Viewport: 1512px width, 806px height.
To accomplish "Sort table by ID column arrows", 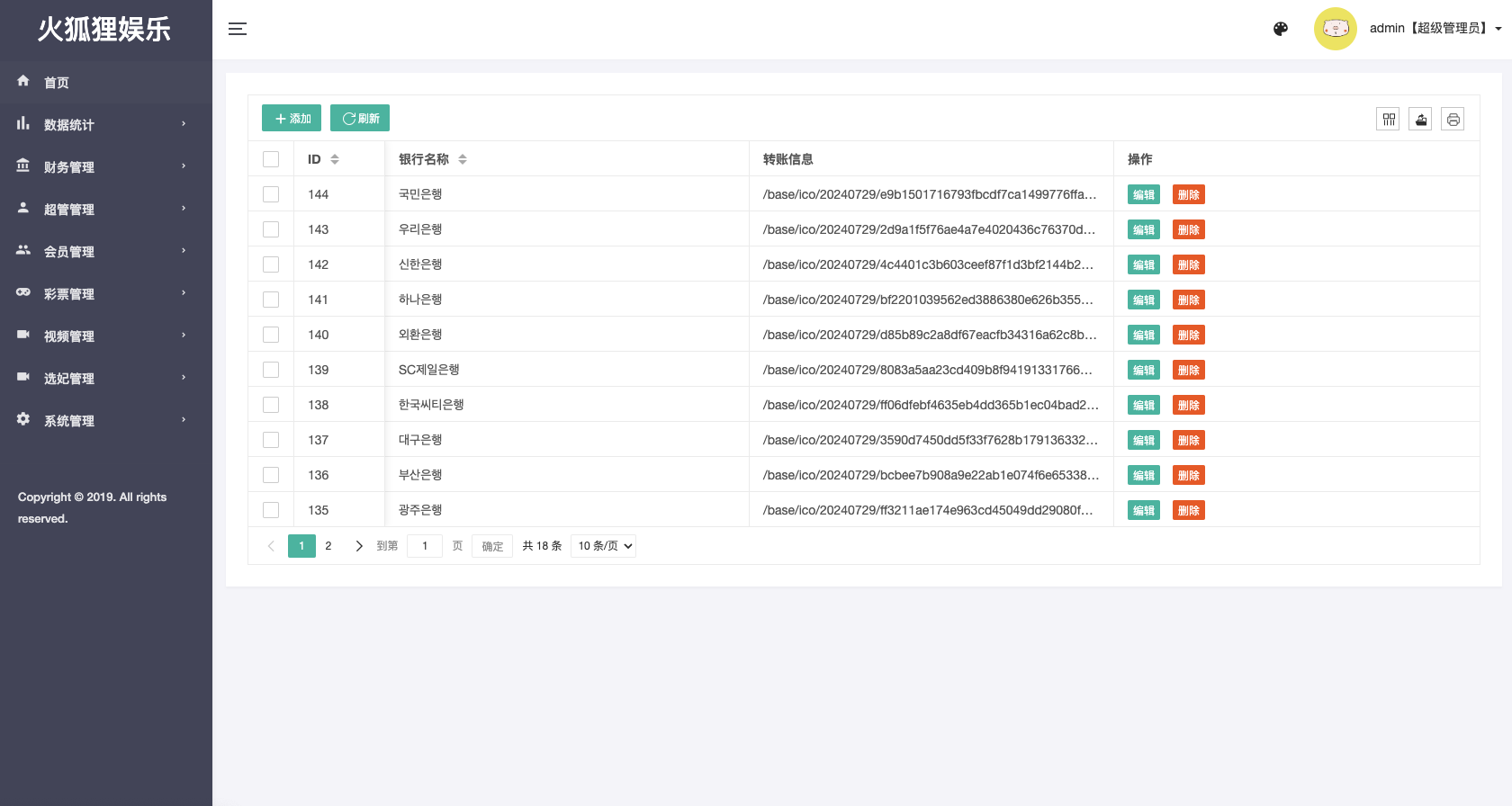I will 335,159.
